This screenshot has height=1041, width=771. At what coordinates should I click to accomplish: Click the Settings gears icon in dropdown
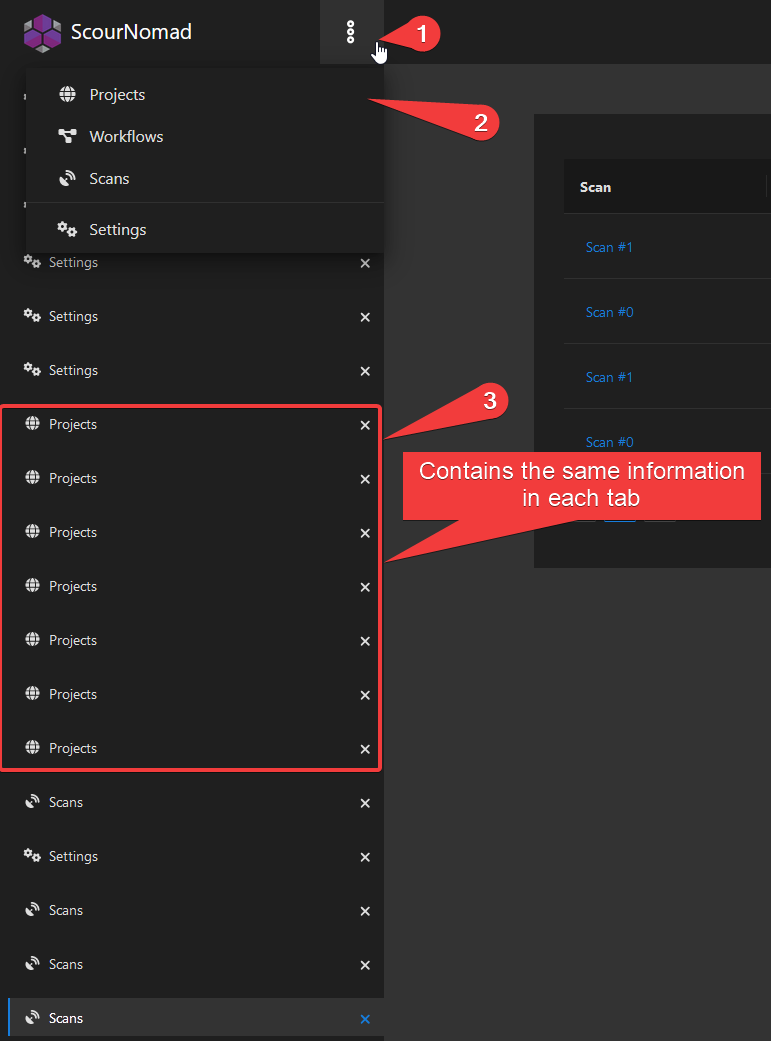point(67,229)
